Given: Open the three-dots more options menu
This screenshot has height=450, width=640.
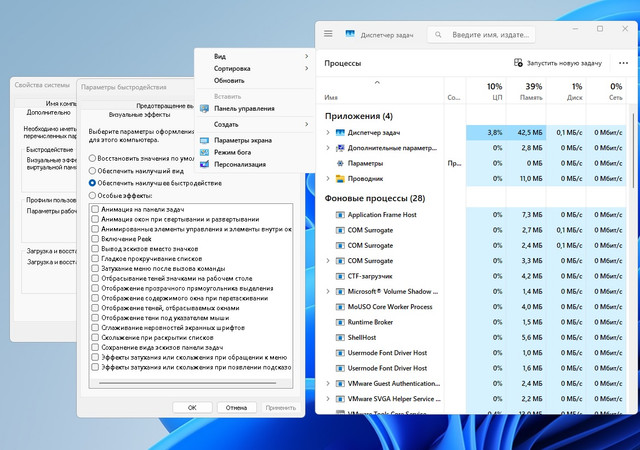Looking at the screenshot, I should 623,63.
